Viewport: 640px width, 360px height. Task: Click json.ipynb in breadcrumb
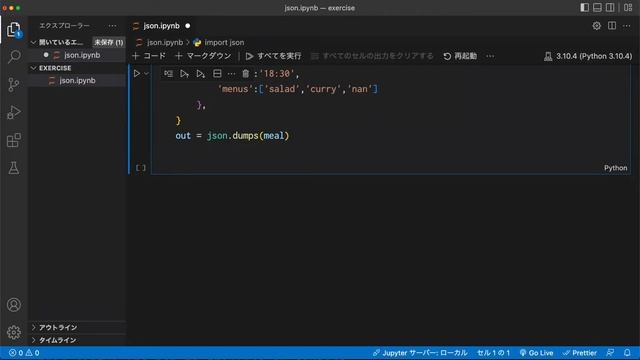165,42
